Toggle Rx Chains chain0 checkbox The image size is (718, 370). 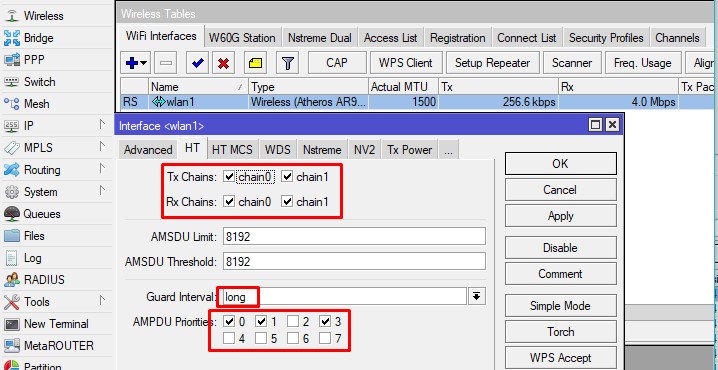click(229, 201)
